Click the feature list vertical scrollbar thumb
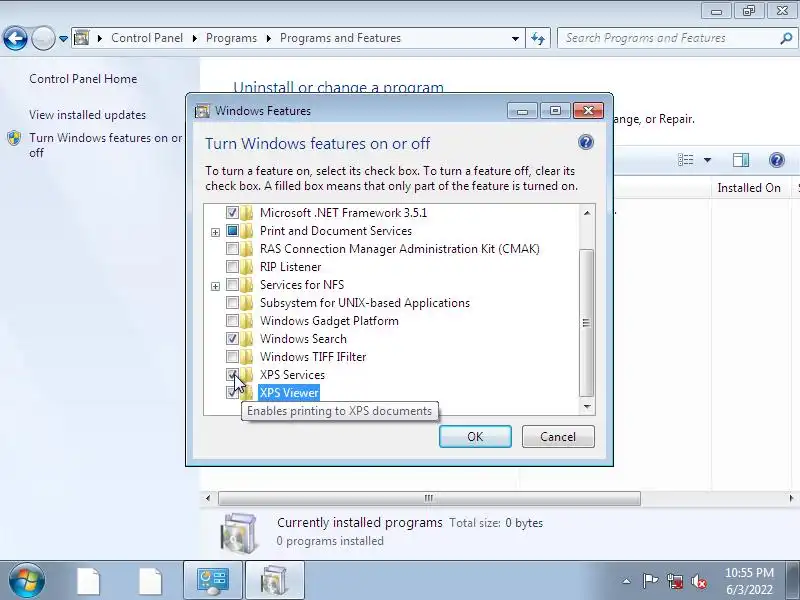The width and height of the screenshot is (800, 600). [x=587, y=322]
